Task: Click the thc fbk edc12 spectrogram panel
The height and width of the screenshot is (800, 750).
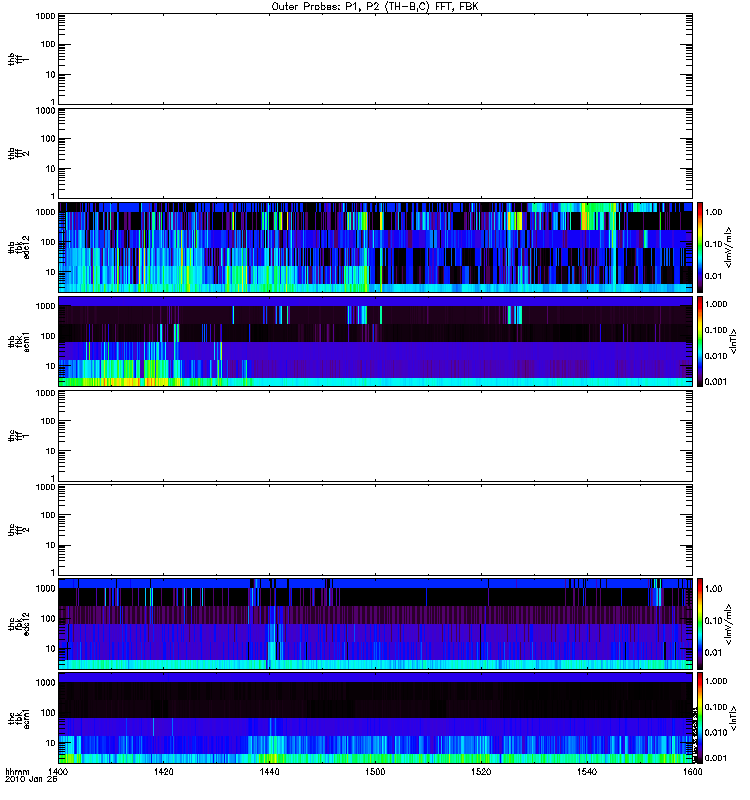Action: pos(376,624)
